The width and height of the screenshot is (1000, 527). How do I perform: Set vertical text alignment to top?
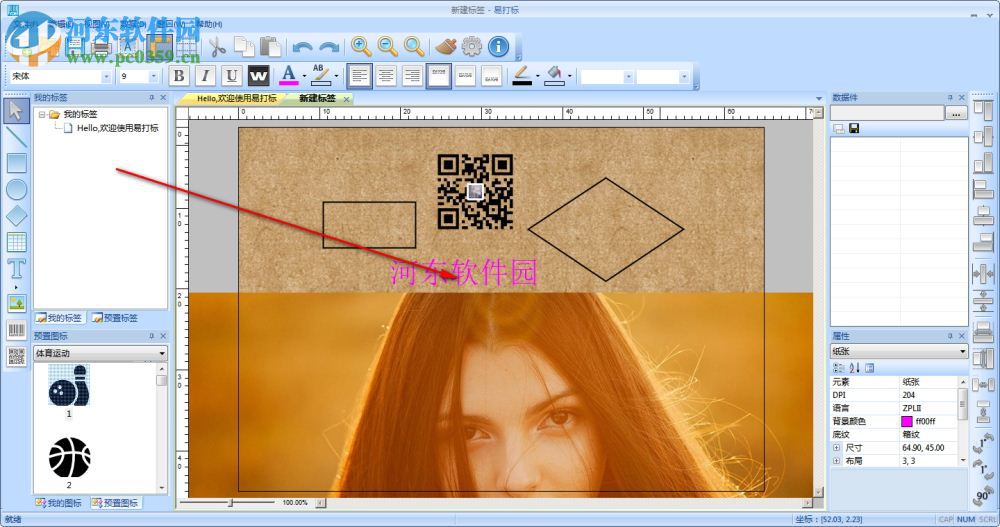click(x=439, y=76)
